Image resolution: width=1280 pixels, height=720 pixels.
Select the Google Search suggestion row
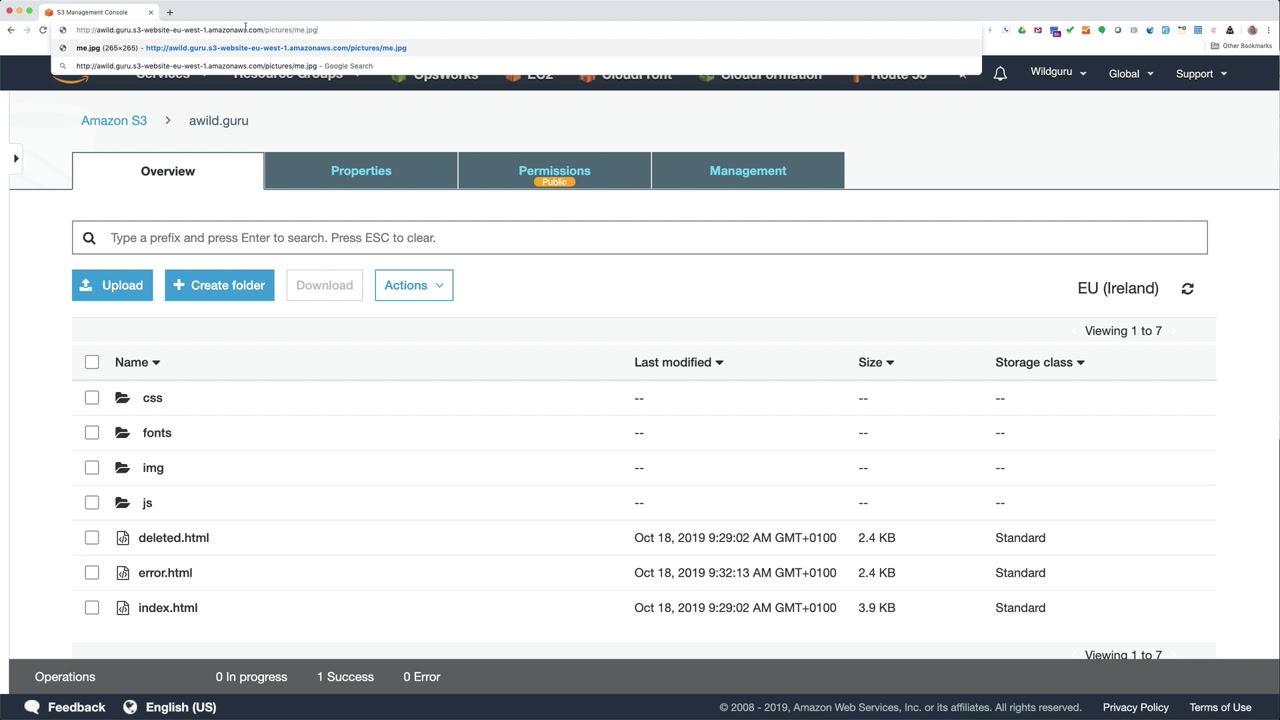pos(518,66)
